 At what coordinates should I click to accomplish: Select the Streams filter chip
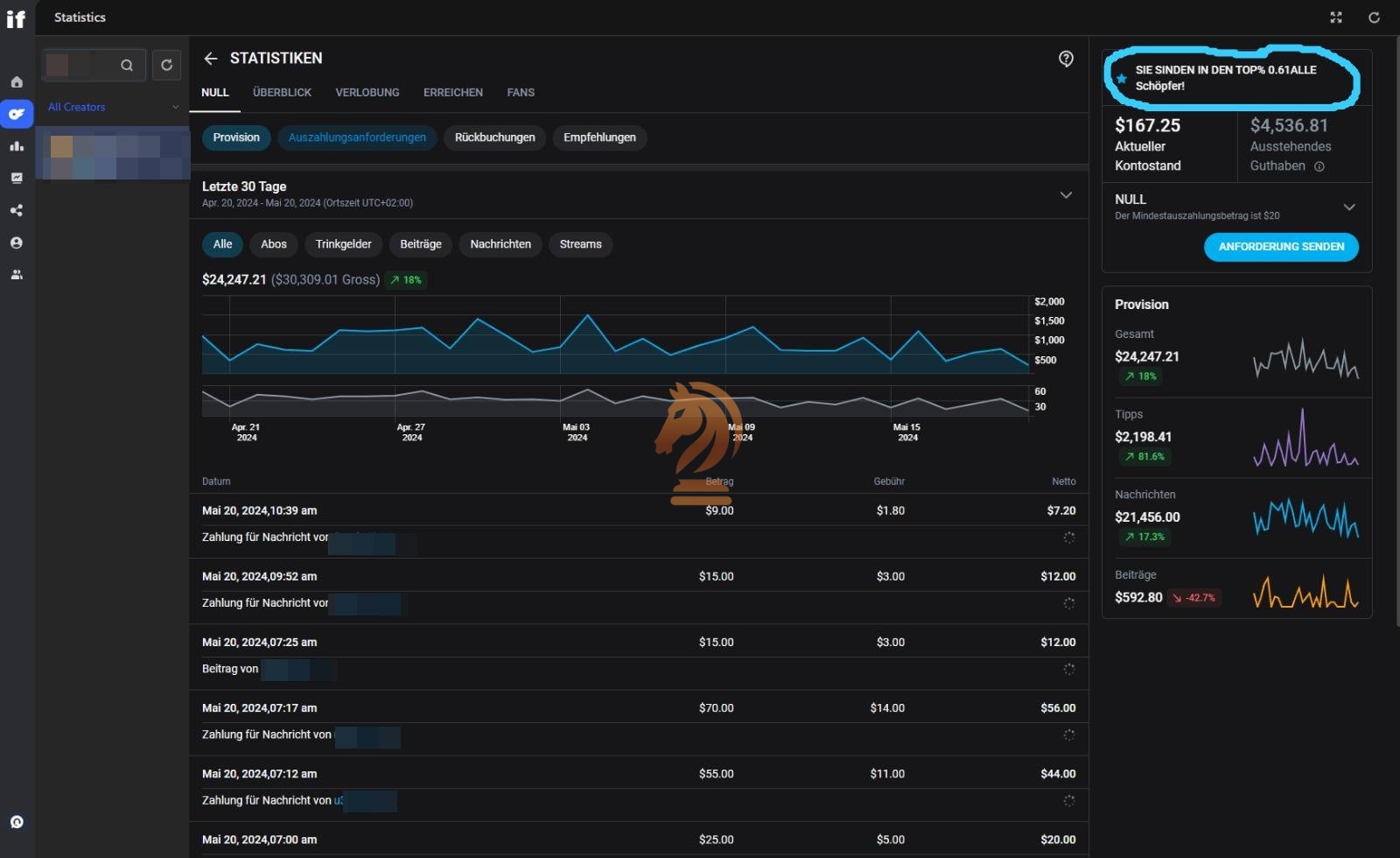(x=580, y=244)
